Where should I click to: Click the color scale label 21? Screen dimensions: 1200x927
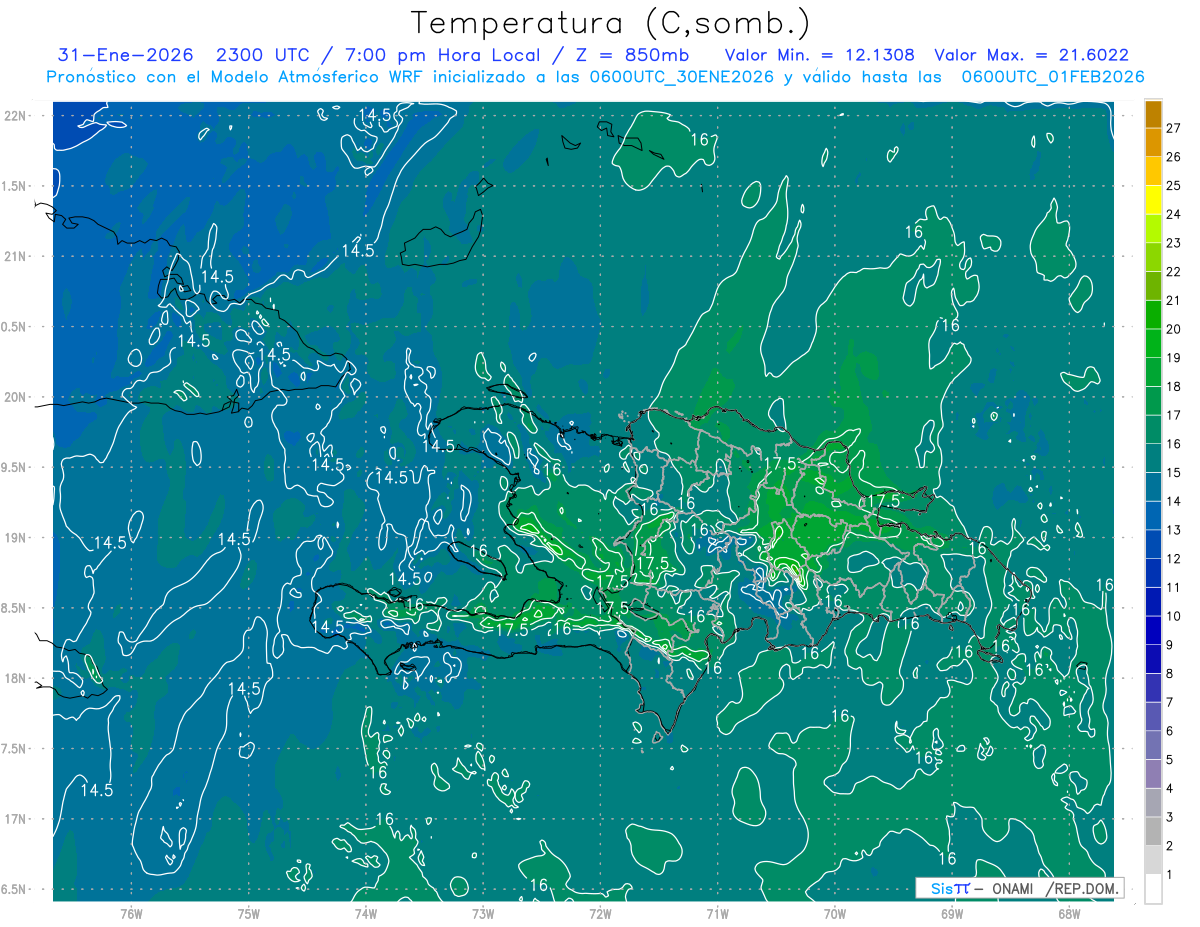[1174, 301]
